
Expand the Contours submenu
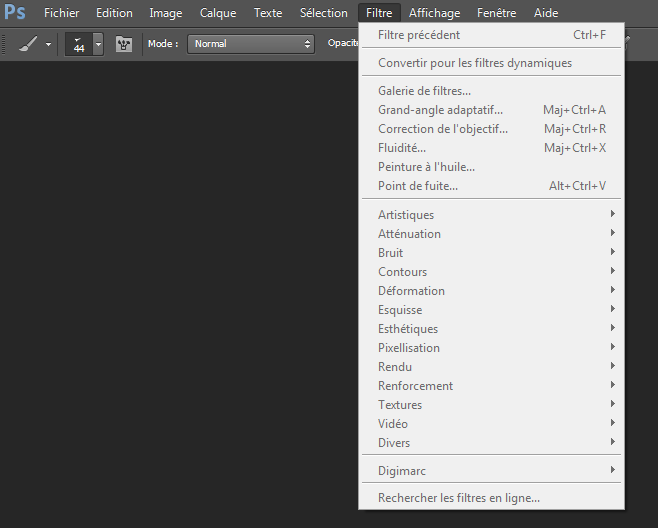491,272
